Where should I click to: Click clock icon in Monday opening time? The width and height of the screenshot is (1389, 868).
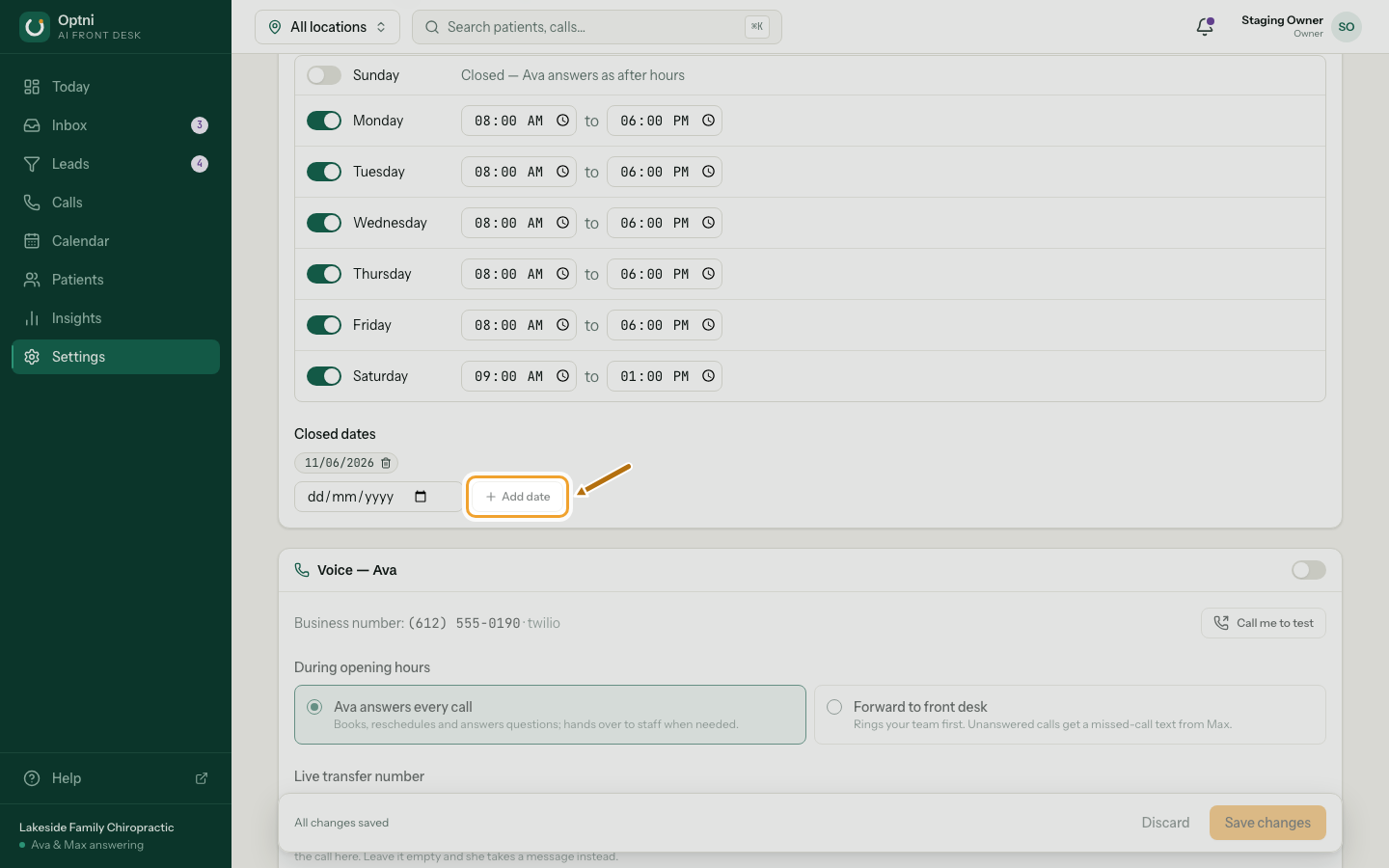562,121
